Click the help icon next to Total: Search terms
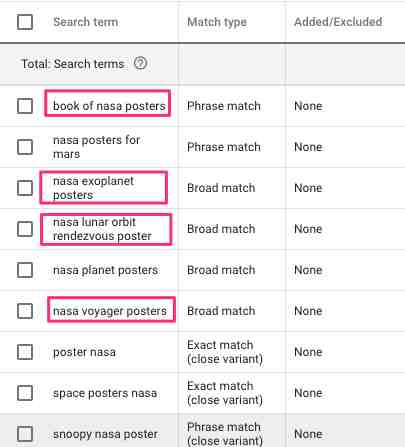Image resolution: width=405 pixels, height=447 pixels. coord(140,63)
